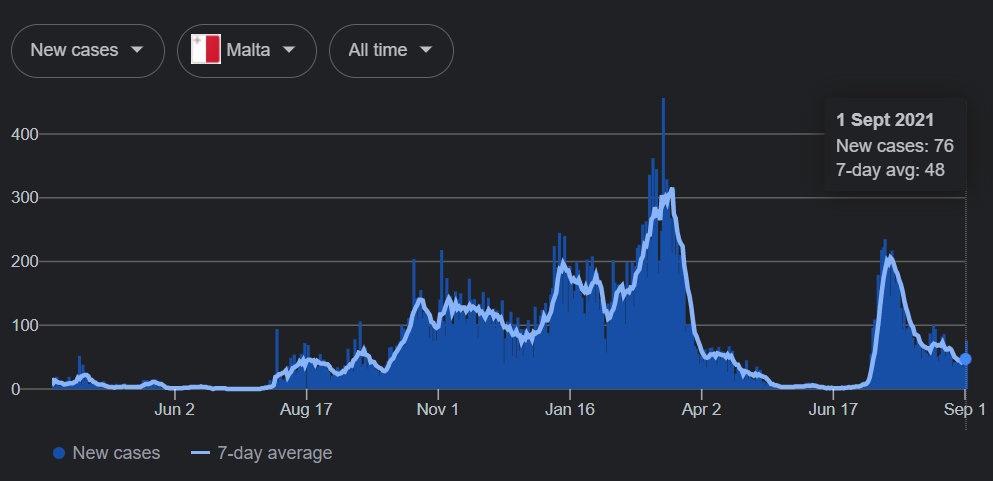Click the Jan 16 x-axis date label
The width and height of the screenshot is (993, 481).
tap(569, 409)
